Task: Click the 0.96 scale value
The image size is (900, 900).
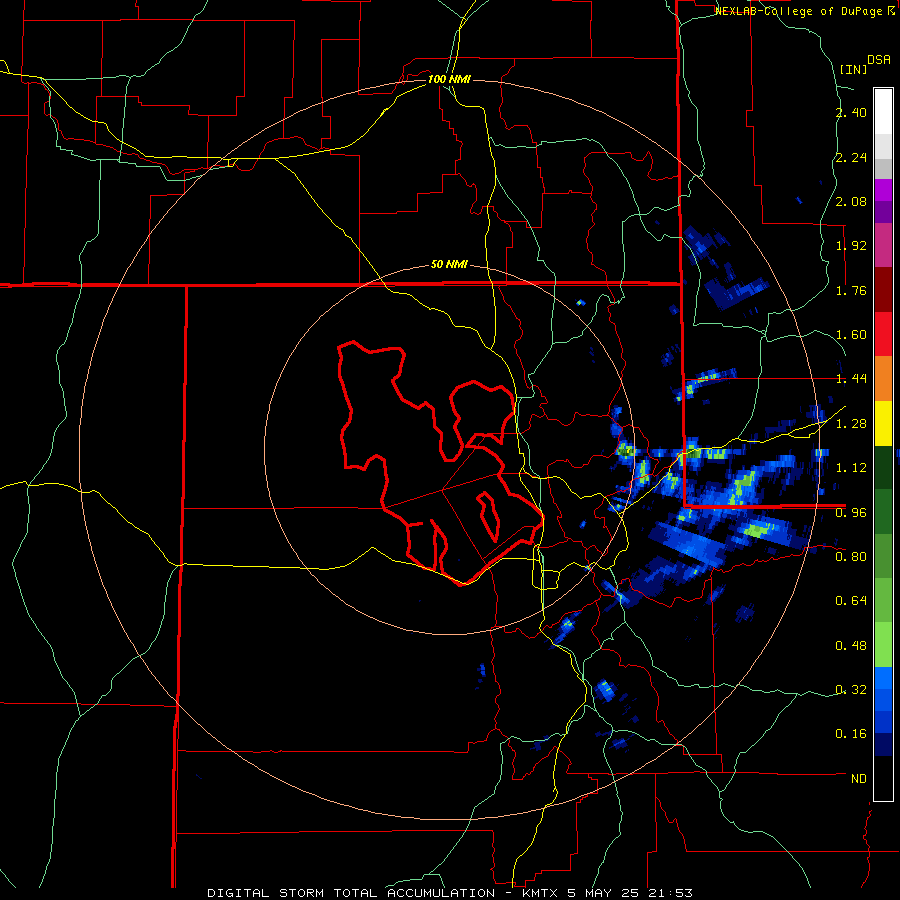Action: click(851, 513)
